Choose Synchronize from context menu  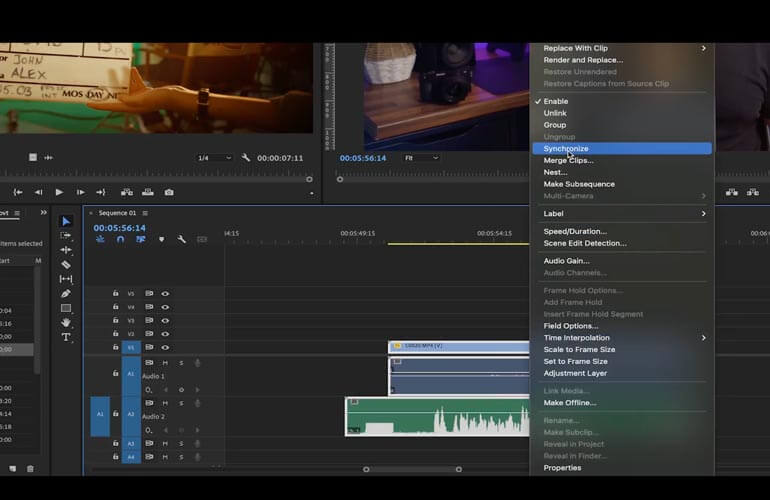pos(622,148)
